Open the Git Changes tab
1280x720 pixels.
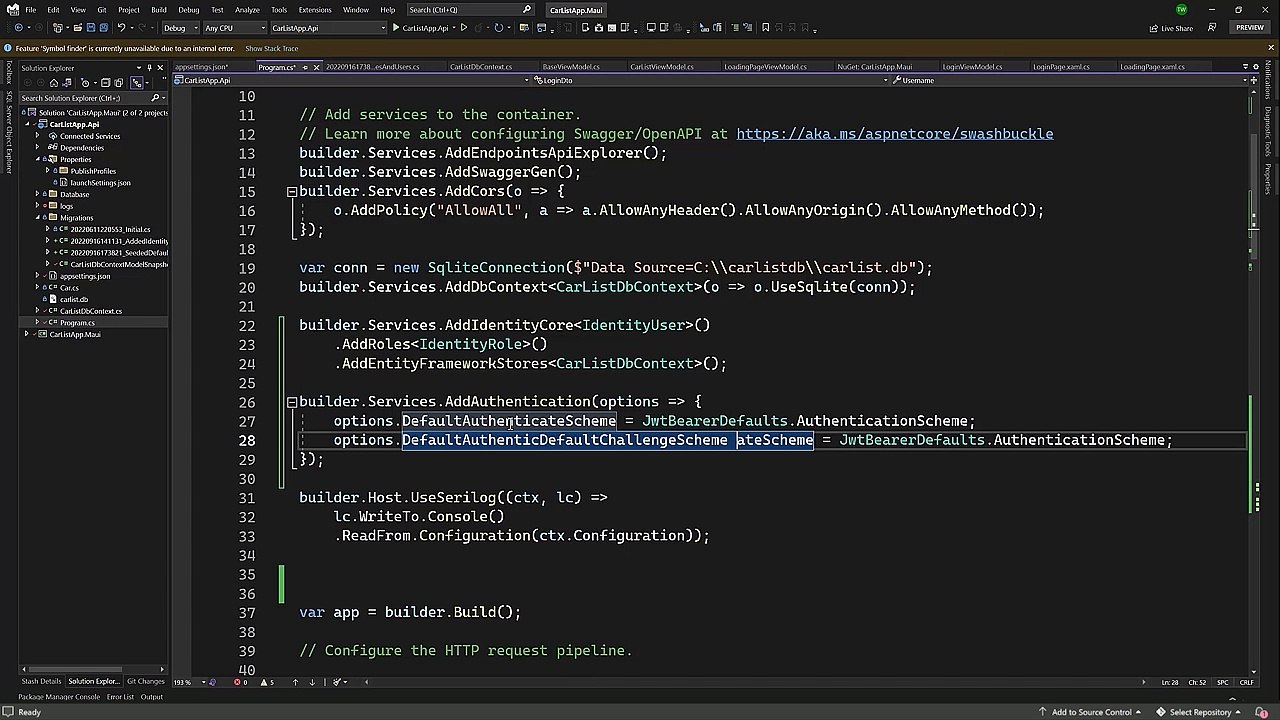coord(146,681)
